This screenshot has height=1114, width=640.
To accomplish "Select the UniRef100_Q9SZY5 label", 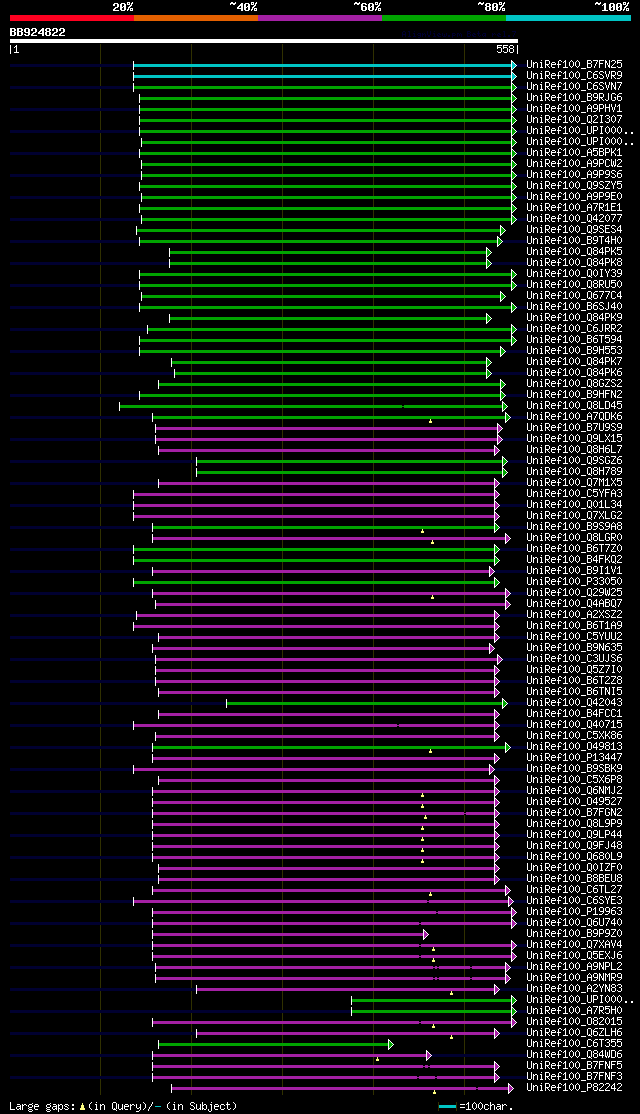I will 574,186.
